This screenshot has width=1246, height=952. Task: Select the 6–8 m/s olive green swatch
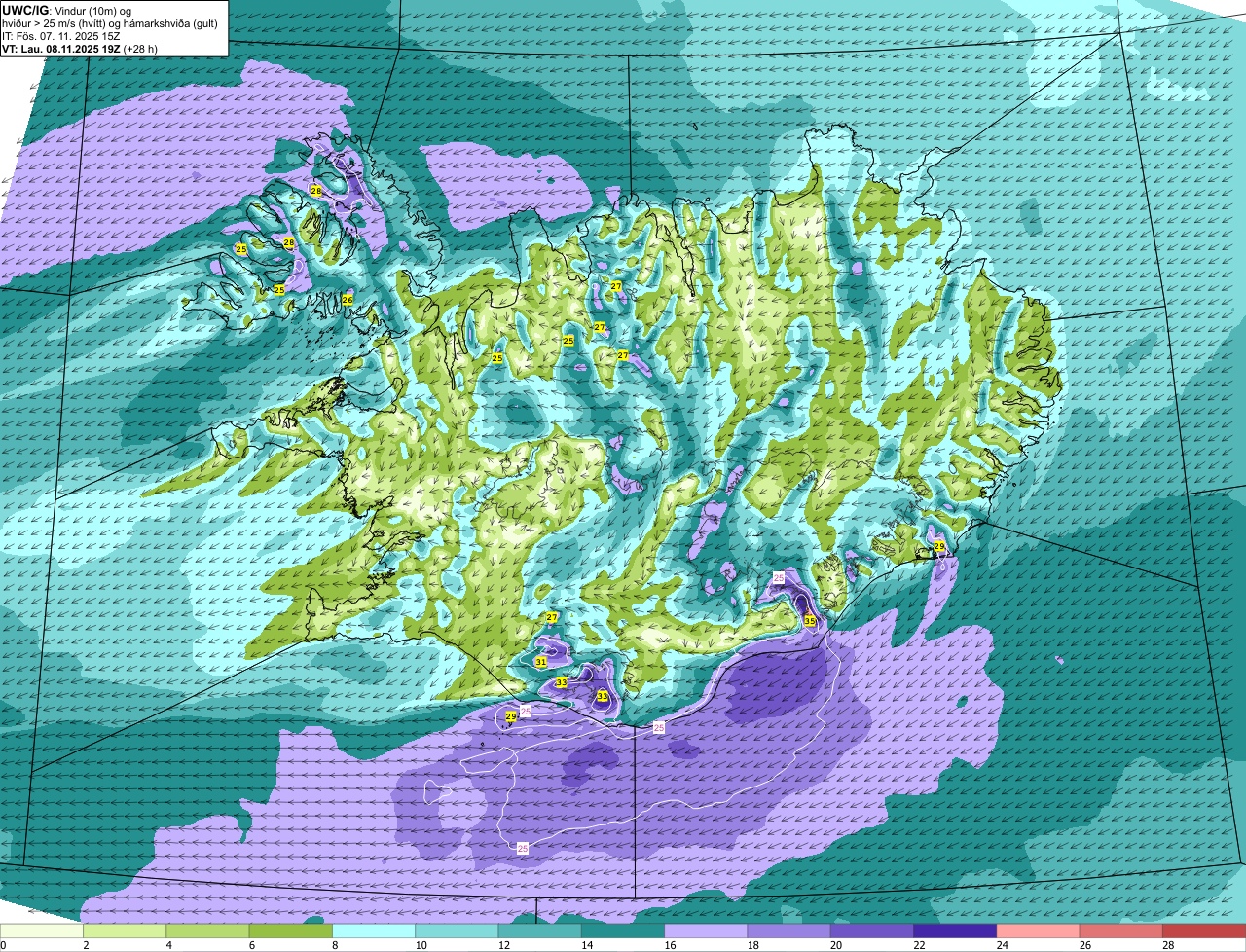[x=291, y=932]
